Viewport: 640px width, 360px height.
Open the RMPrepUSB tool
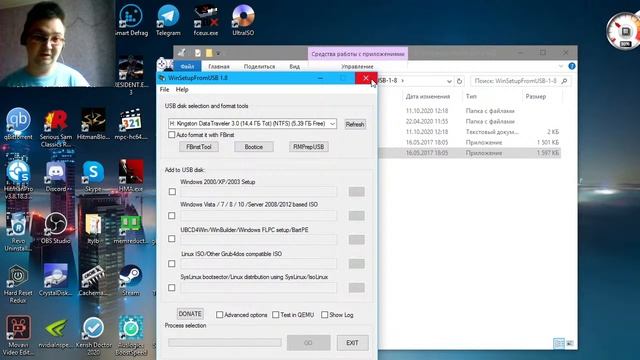click(x=309, y=147)
